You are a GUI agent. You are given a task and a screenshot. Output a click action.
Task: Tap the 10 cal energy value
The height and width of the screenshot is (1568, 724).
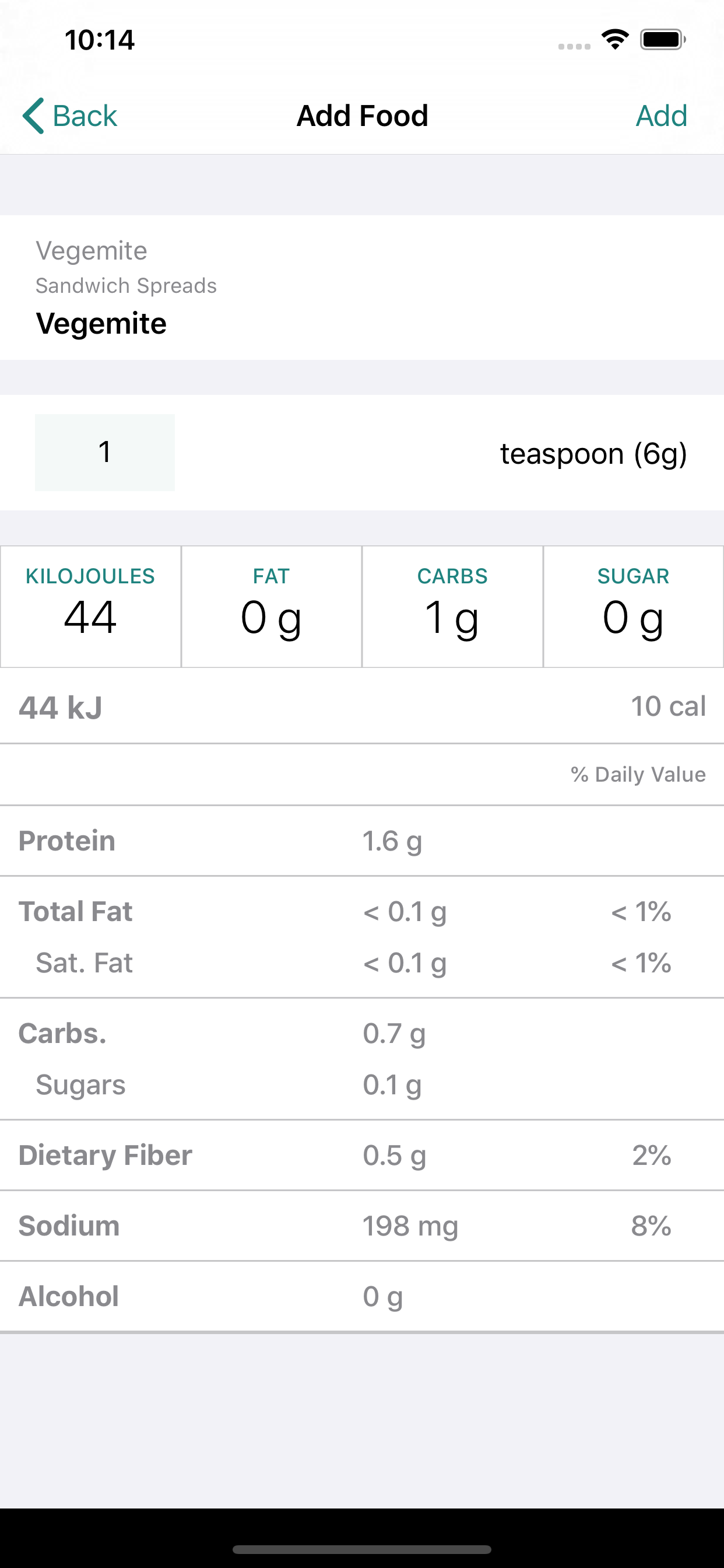coord(668,706)
